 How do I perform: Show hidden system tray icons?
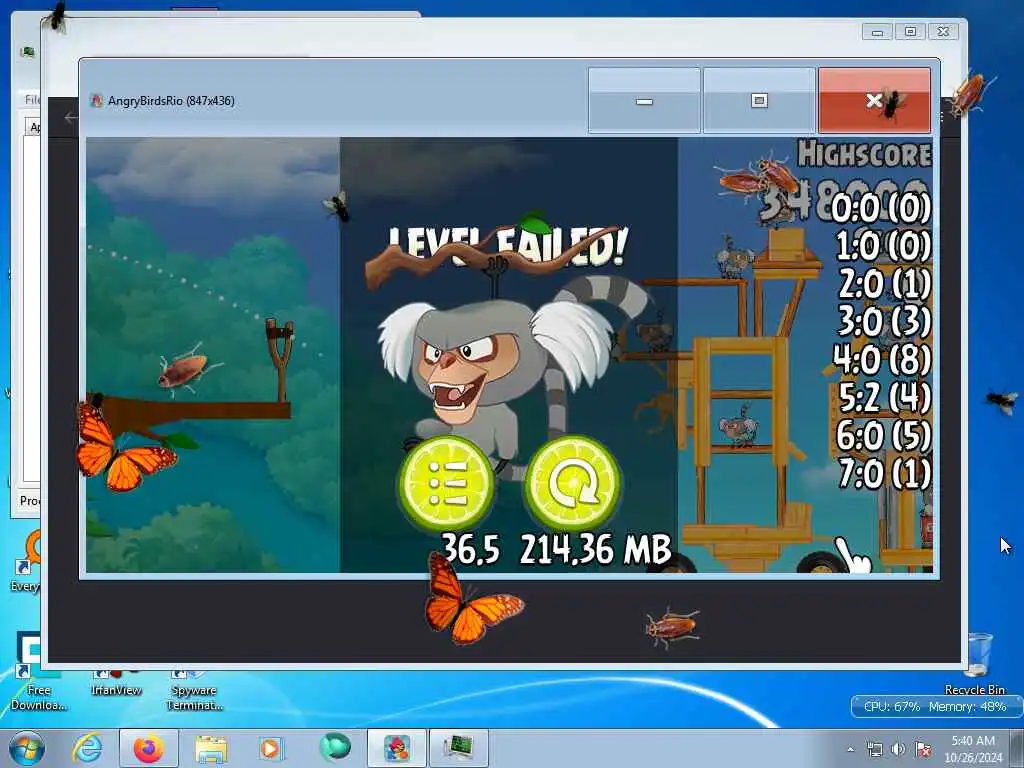(850, 749)
